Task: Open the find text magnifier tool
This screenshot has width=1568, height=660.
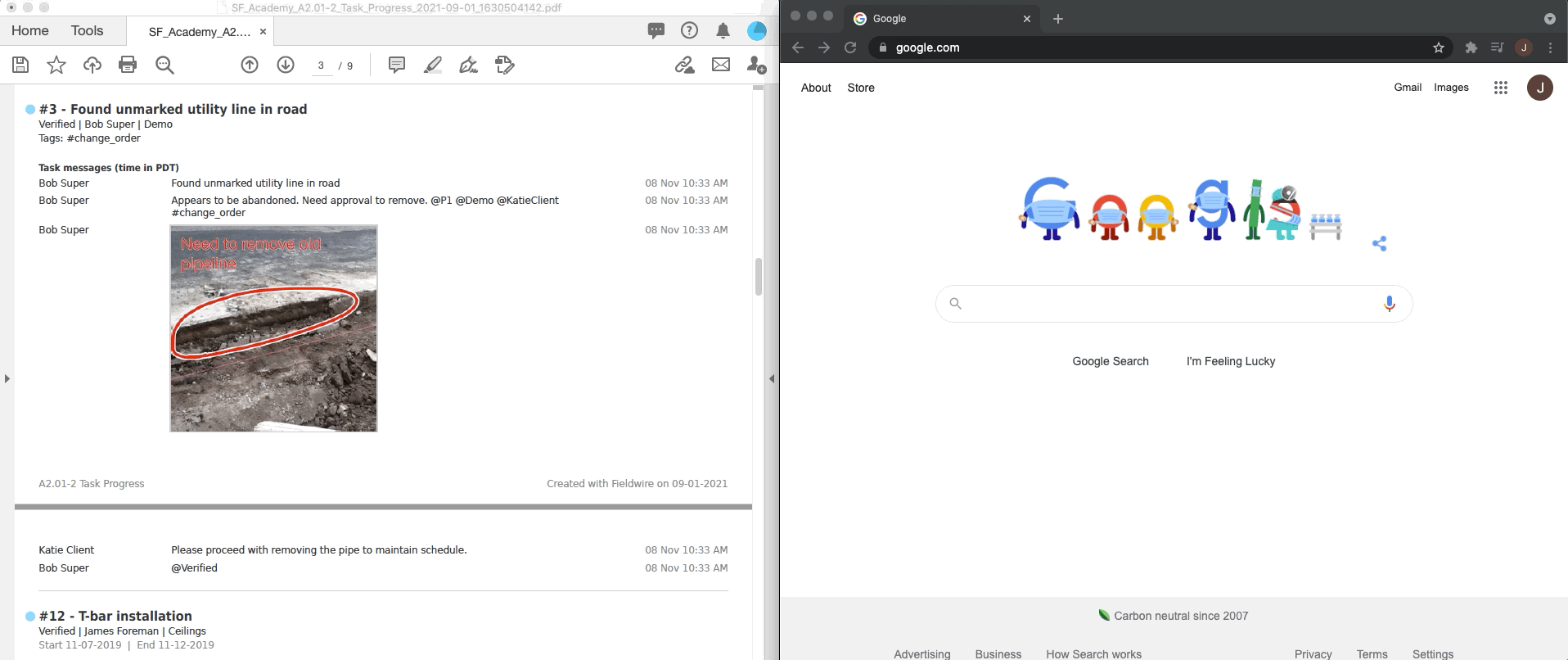Action: click(x=164, y=65)
